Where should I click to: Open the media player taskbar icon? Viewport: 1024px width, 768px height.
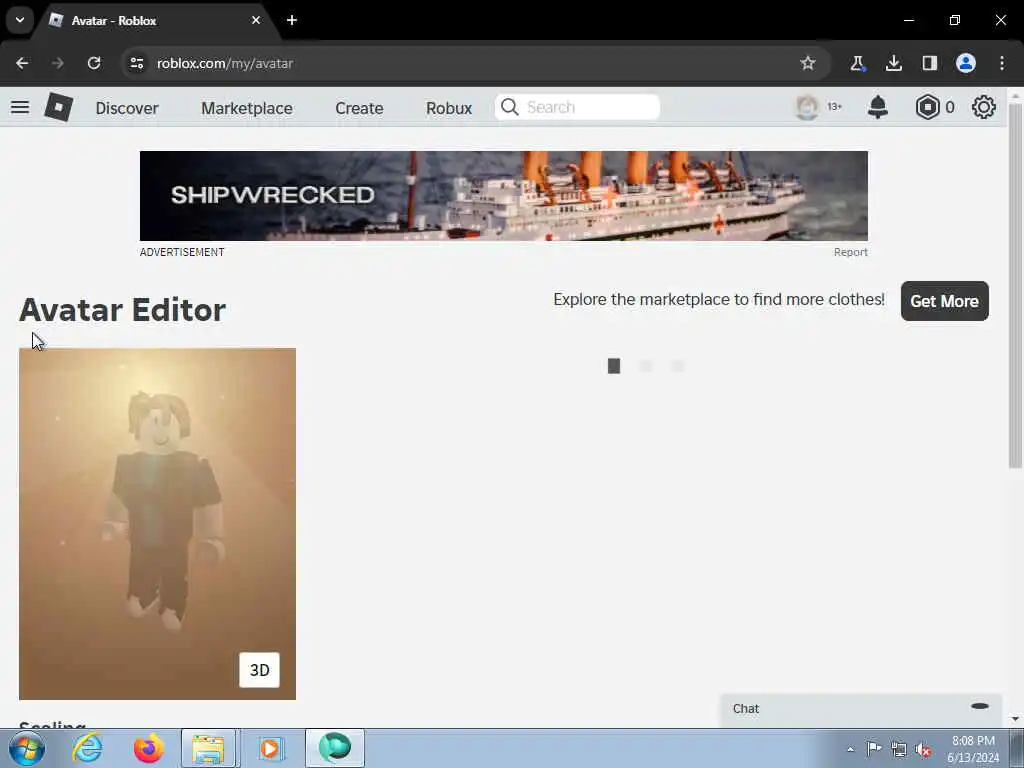pos(270,748)
